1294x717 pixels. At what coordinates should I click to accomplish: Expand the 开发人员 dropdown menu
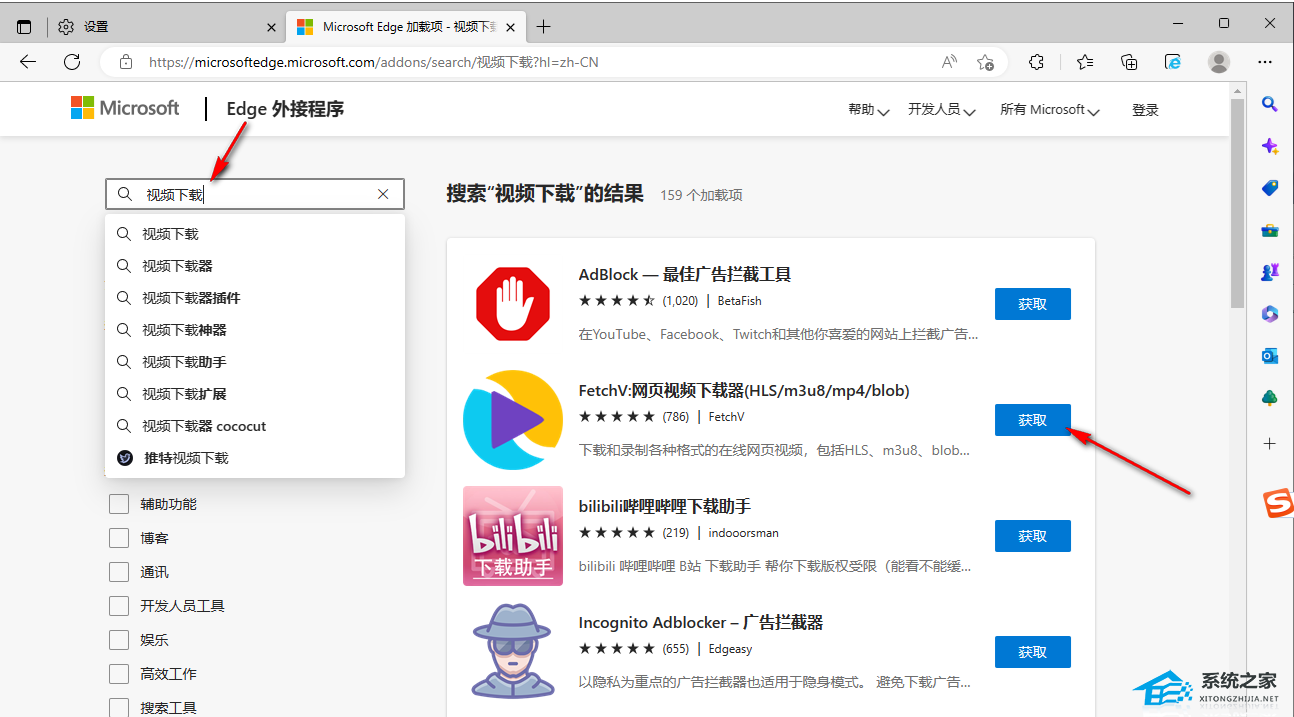[941, 110]
